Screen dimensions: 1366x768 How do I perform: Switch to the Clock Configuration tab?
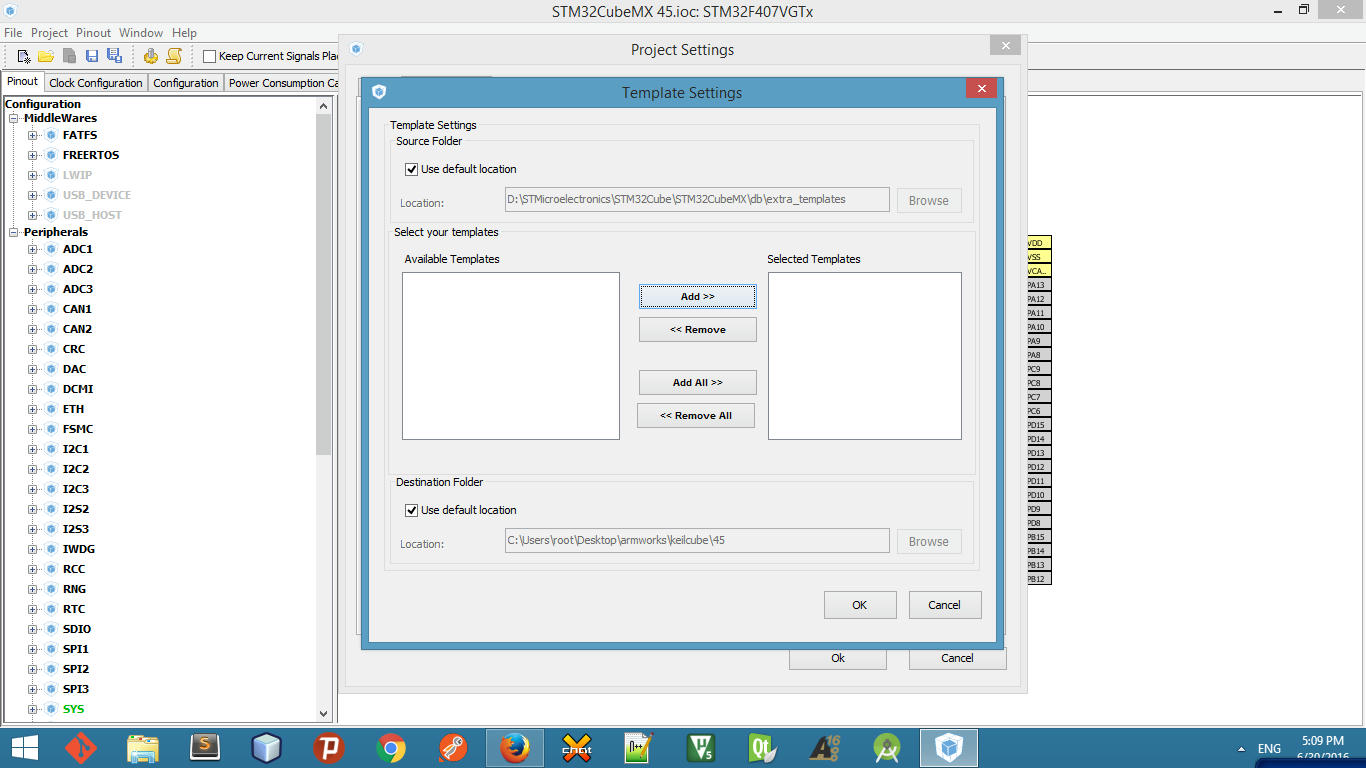[96, 83]
